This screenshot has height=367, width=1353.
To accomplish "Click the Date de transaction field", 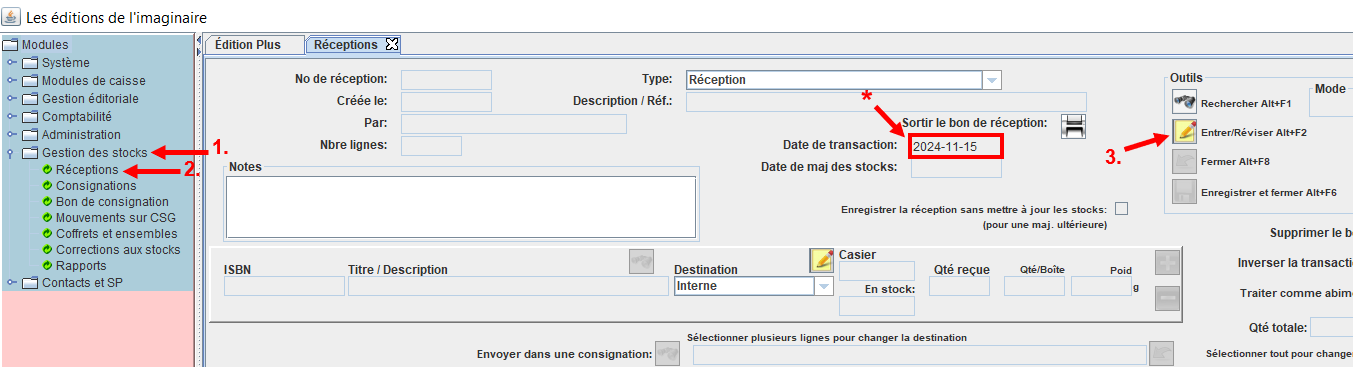I will (x=956, y=146).
